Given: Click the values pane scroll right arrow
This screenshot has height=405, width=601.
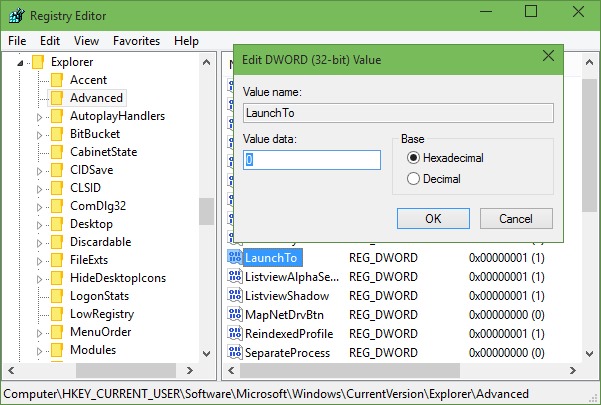Looking at the screenshot, I should [x=573, y=370].
